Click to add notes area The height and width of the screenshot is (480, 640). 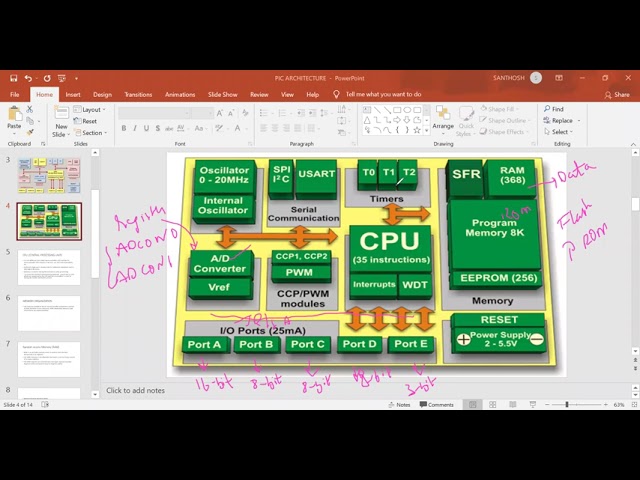(x=136, y=390)
